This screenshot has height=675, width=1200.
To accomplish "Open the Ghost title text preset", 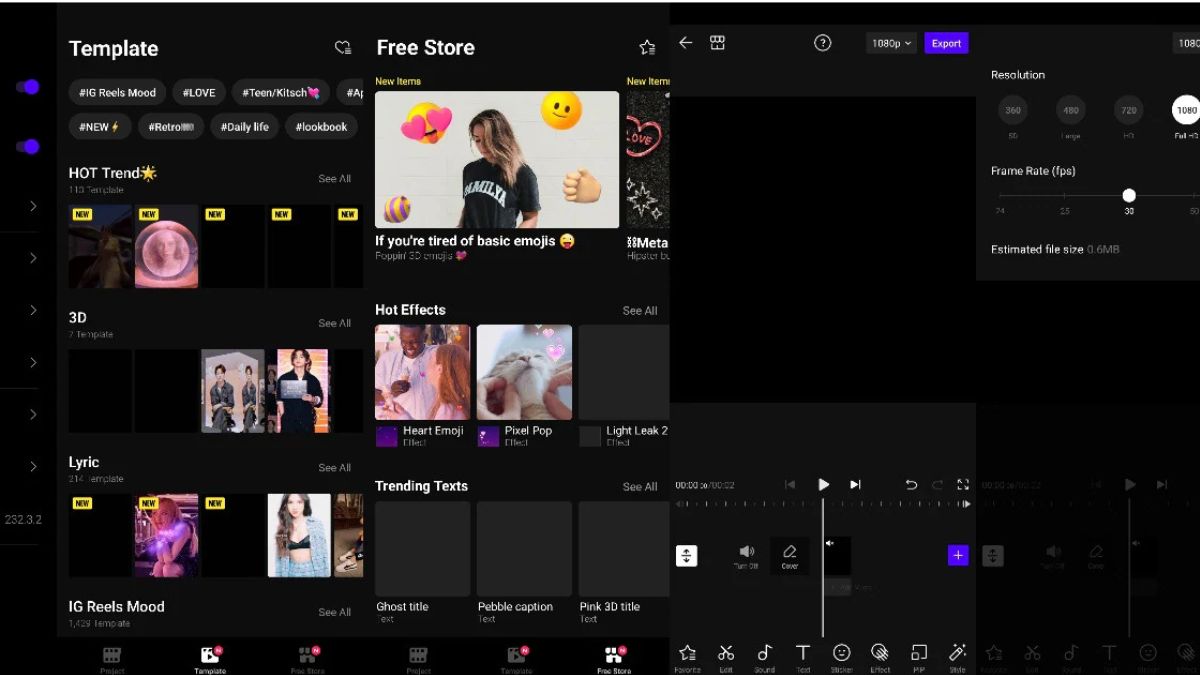I will [422, 549].
